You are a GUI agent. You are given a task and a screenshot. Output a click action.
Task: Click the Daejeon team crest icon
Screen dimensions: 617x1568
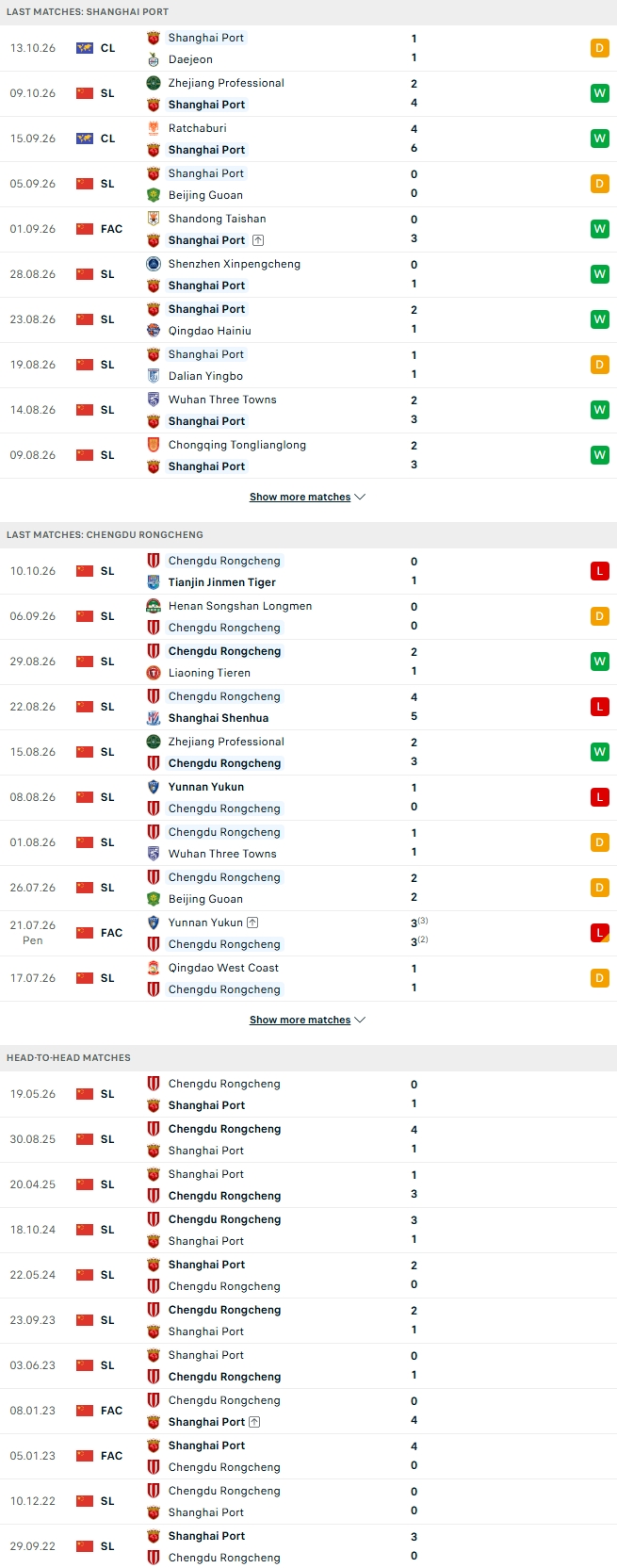154,59
